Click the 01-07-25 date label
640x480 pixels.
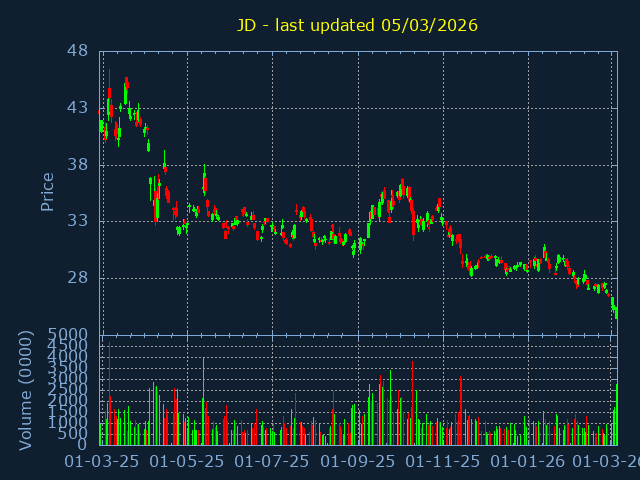(272, 462)
